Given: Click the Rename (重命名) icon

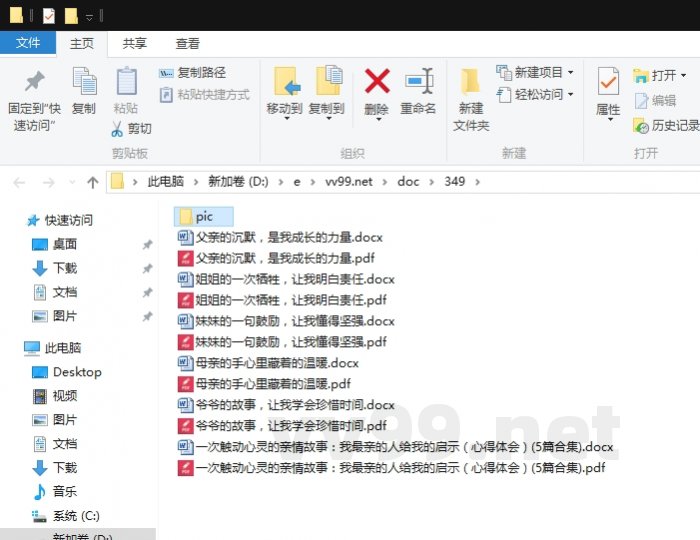Looking at the screenshot, I should click(419, 81).
